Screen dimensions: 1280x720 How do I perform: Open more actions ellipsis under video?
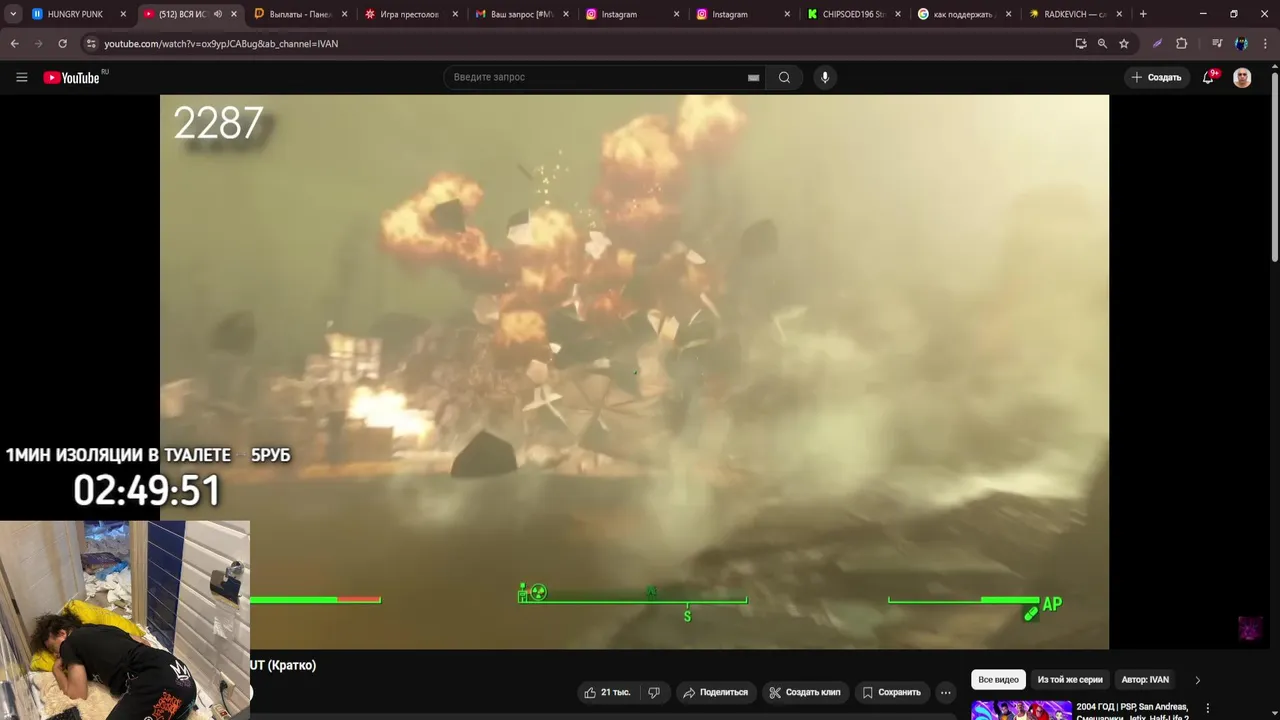click(x=945, y=692)
